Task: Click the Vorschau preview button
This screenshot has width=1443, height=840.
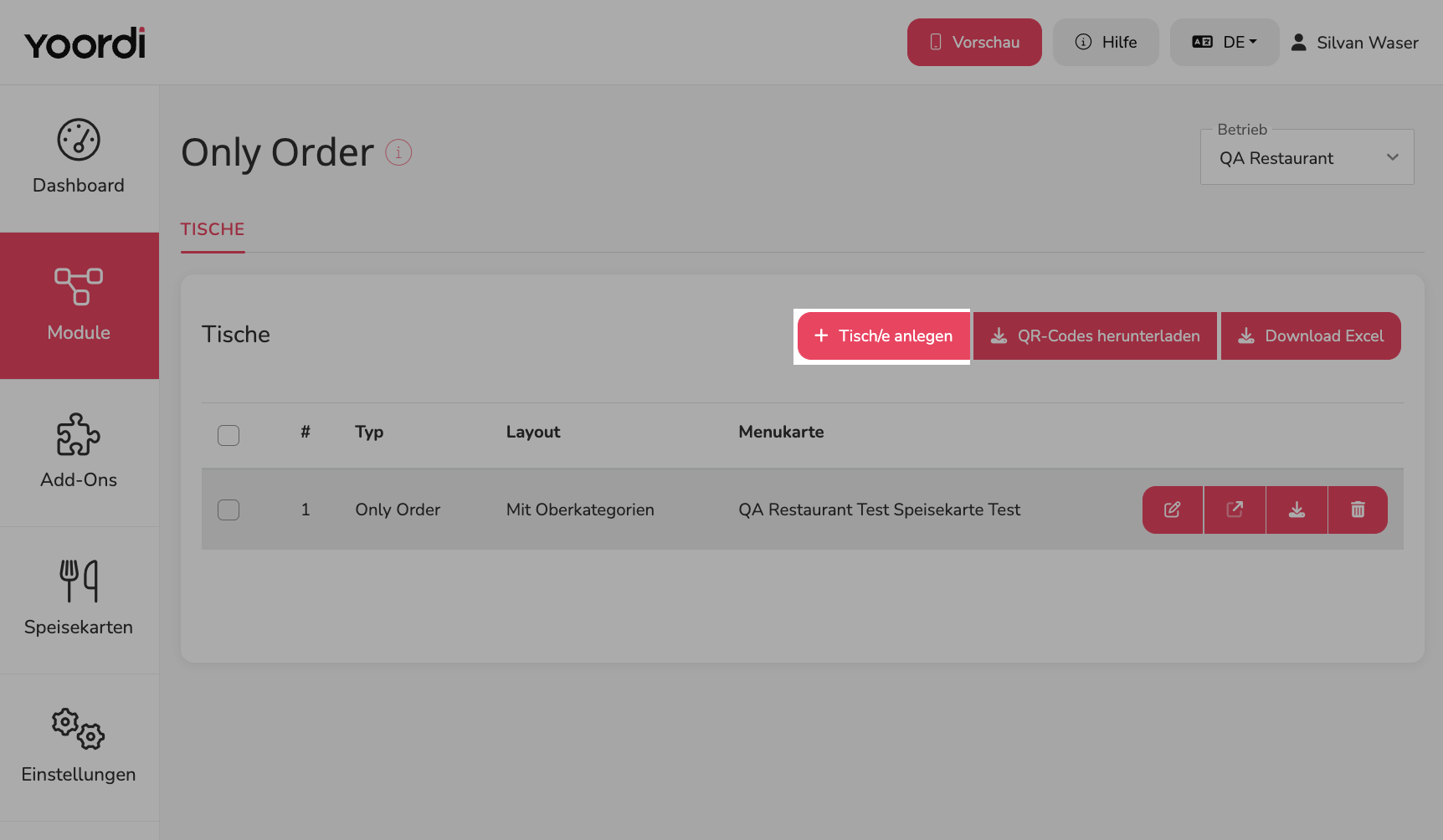Action: pos(974,42)
